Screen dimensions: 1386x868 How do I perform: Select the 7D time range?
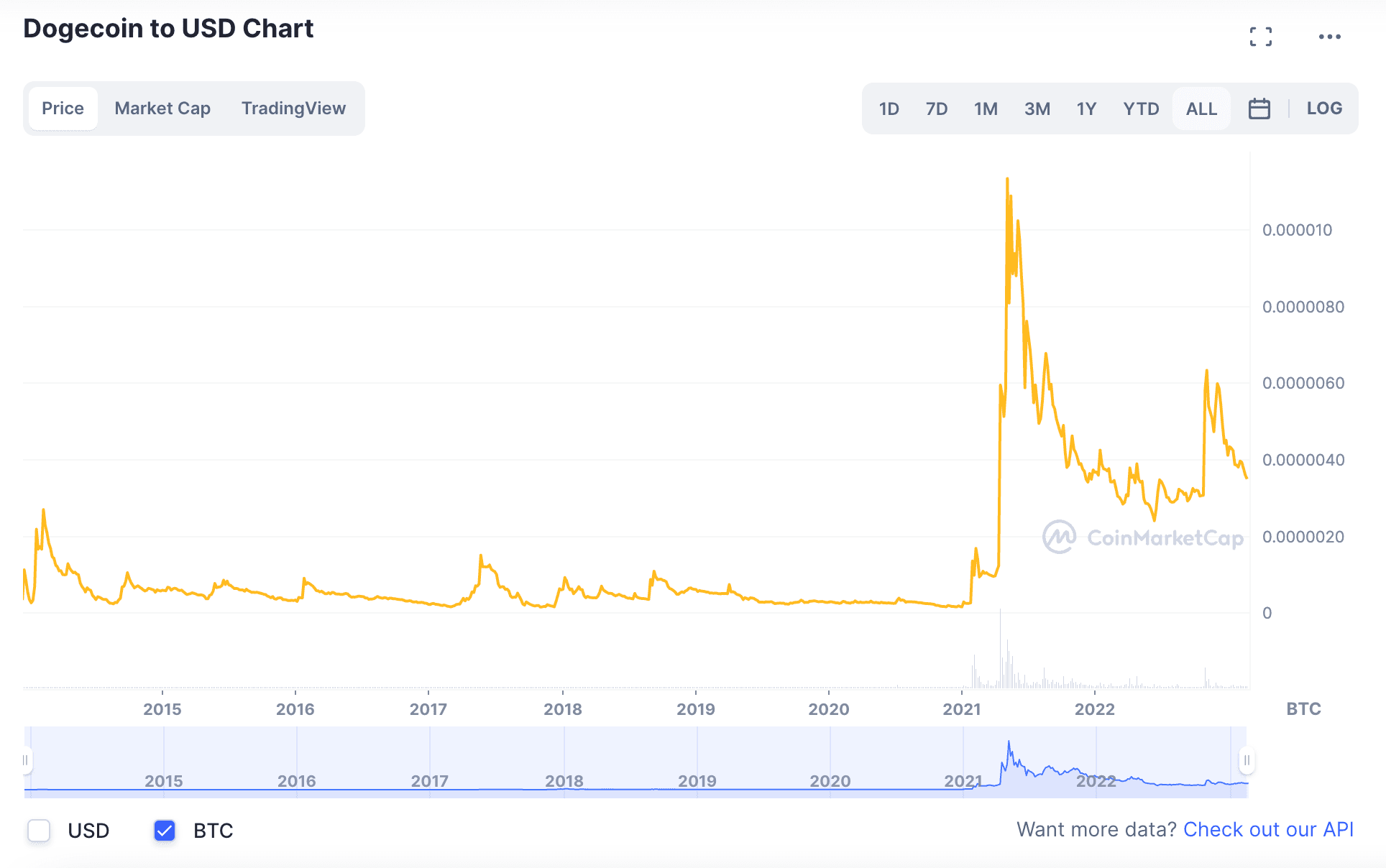point(936,108)
